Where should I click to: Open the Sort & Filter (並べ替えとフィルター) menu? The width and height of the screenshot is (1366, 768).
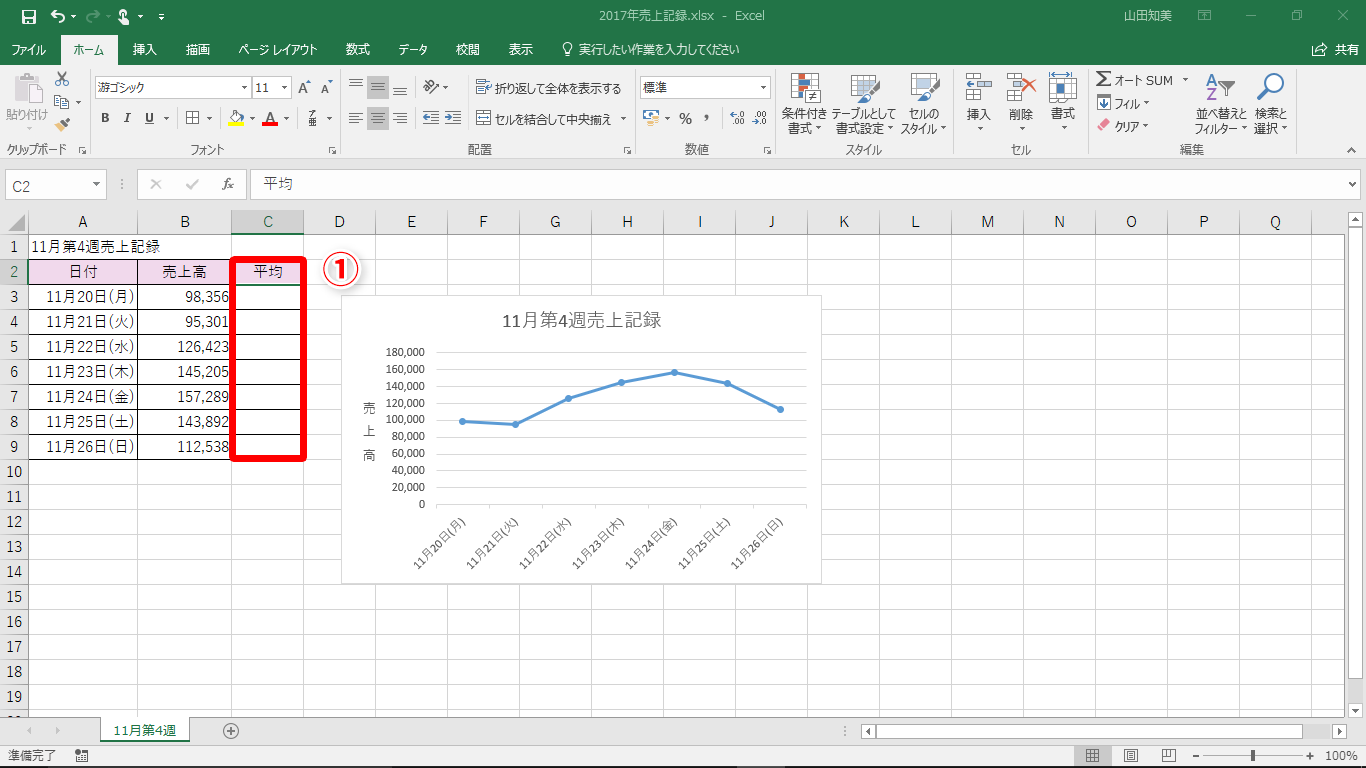[1221, 103]
